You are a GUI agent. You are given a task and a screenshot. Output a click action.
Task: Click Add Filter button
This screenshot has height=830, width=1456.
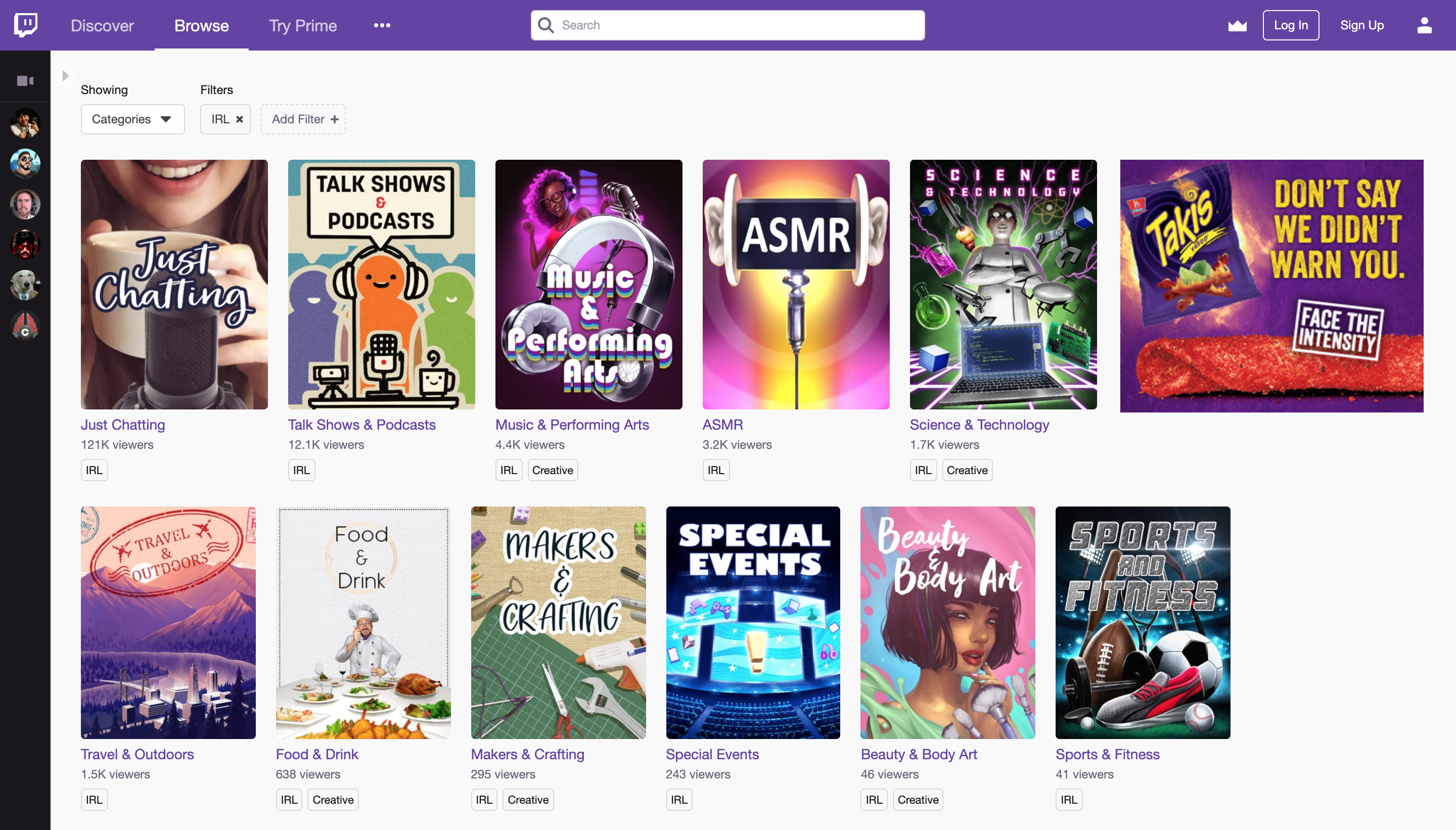[303, 119]
